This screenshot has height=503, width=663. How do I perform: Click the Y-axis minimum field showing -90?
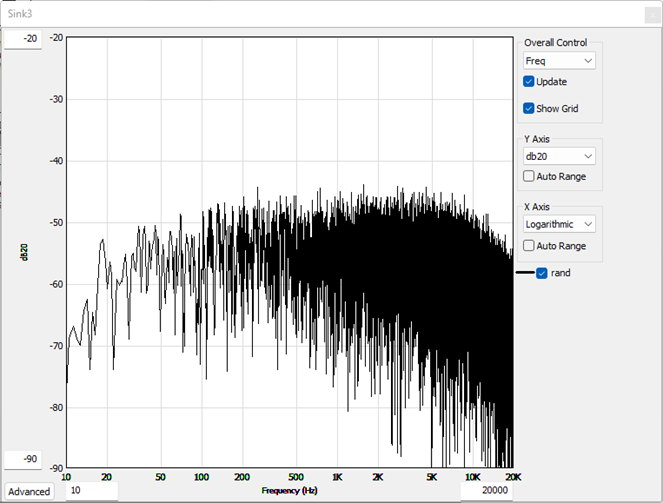pyautogui.click(x=22, y=459)
